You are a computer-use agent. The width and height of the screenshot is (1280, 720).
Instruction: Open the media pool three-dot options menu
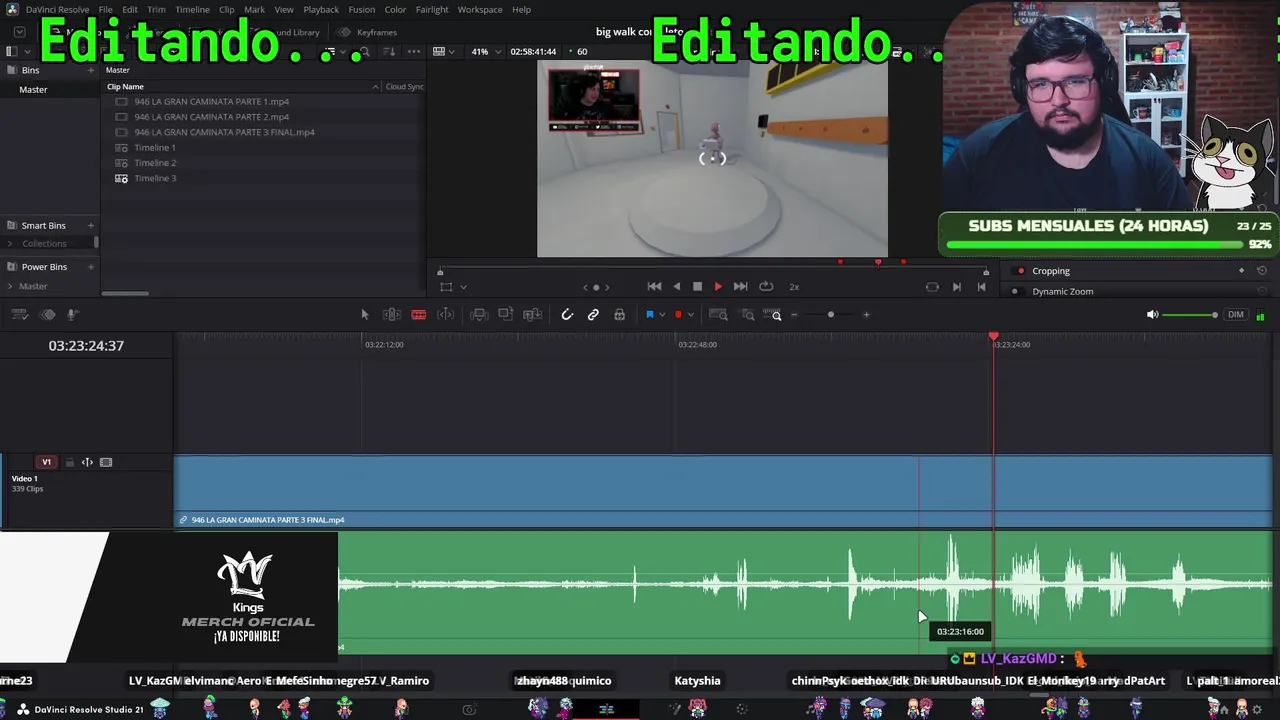pyautogui.click(x=416, y=51)
